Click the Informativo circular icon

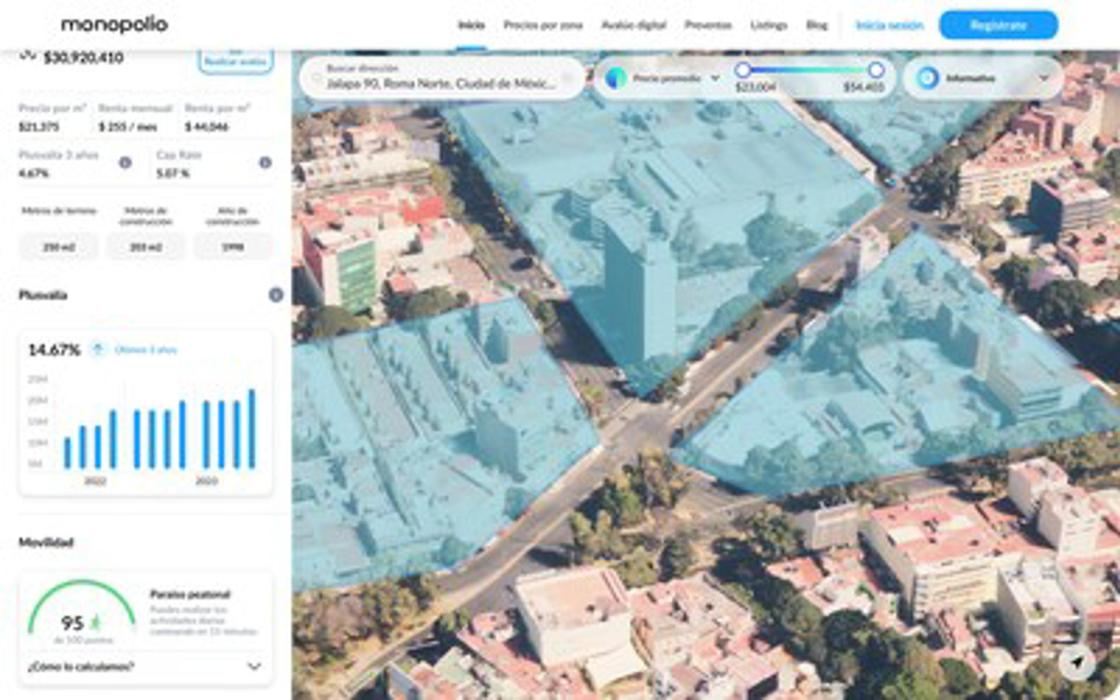coord(928,78)
